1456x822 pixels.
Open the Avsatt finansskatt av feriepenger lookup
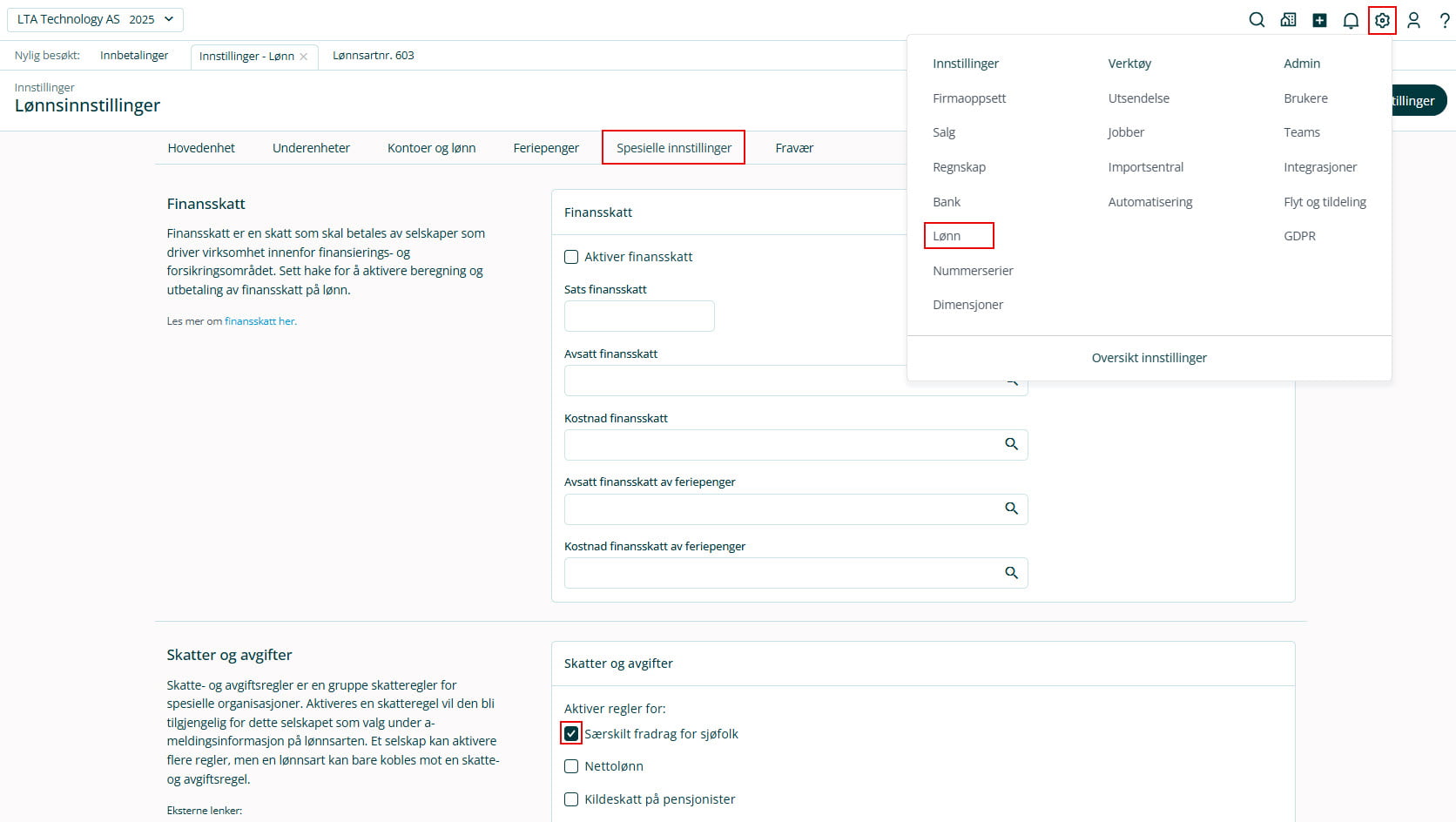click(1011, 509)
